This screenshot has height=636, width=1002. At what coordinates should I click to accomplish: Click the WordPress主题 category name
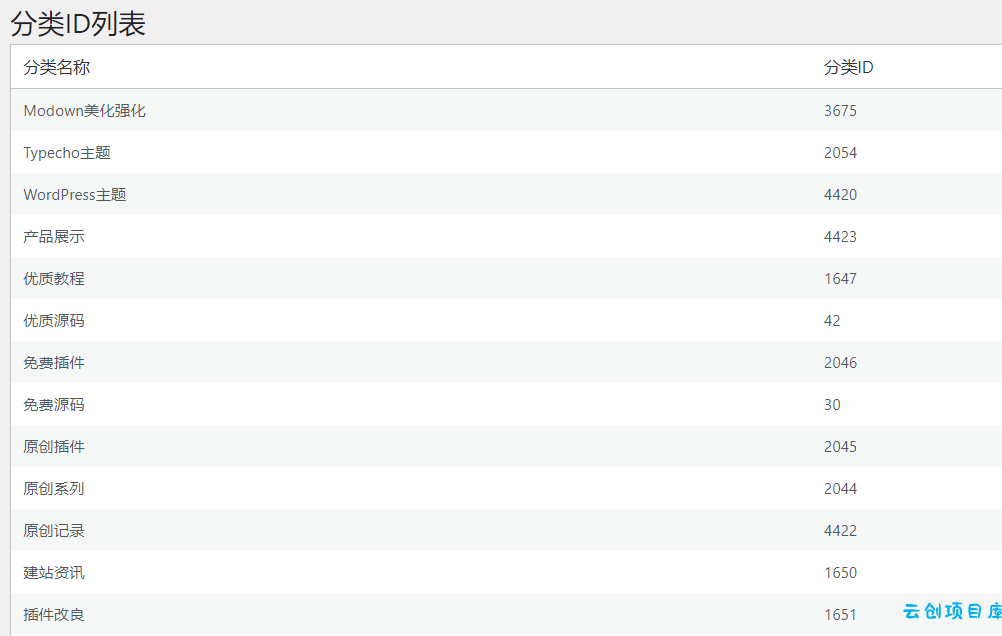[x=75, y=195]
